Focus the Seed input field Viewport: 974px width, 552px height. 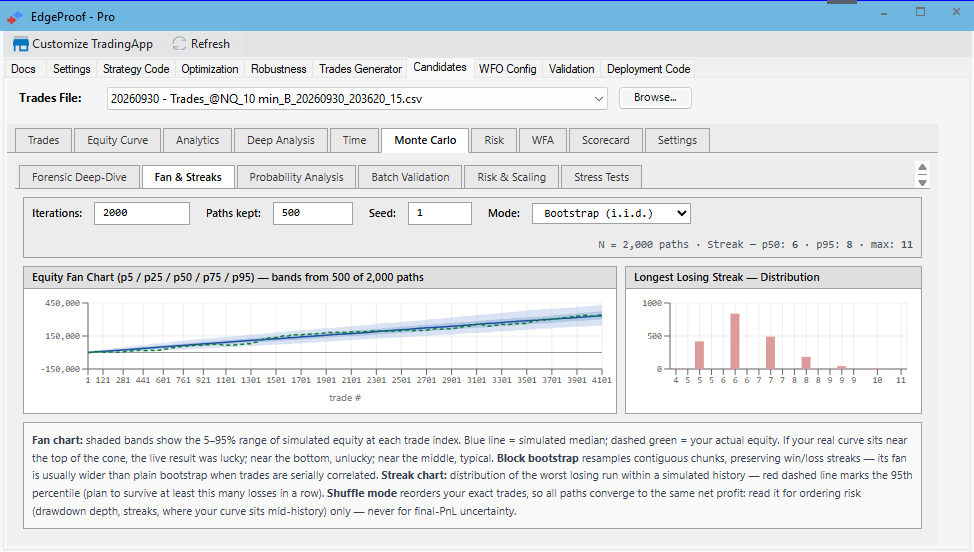[x=439, y=213]
